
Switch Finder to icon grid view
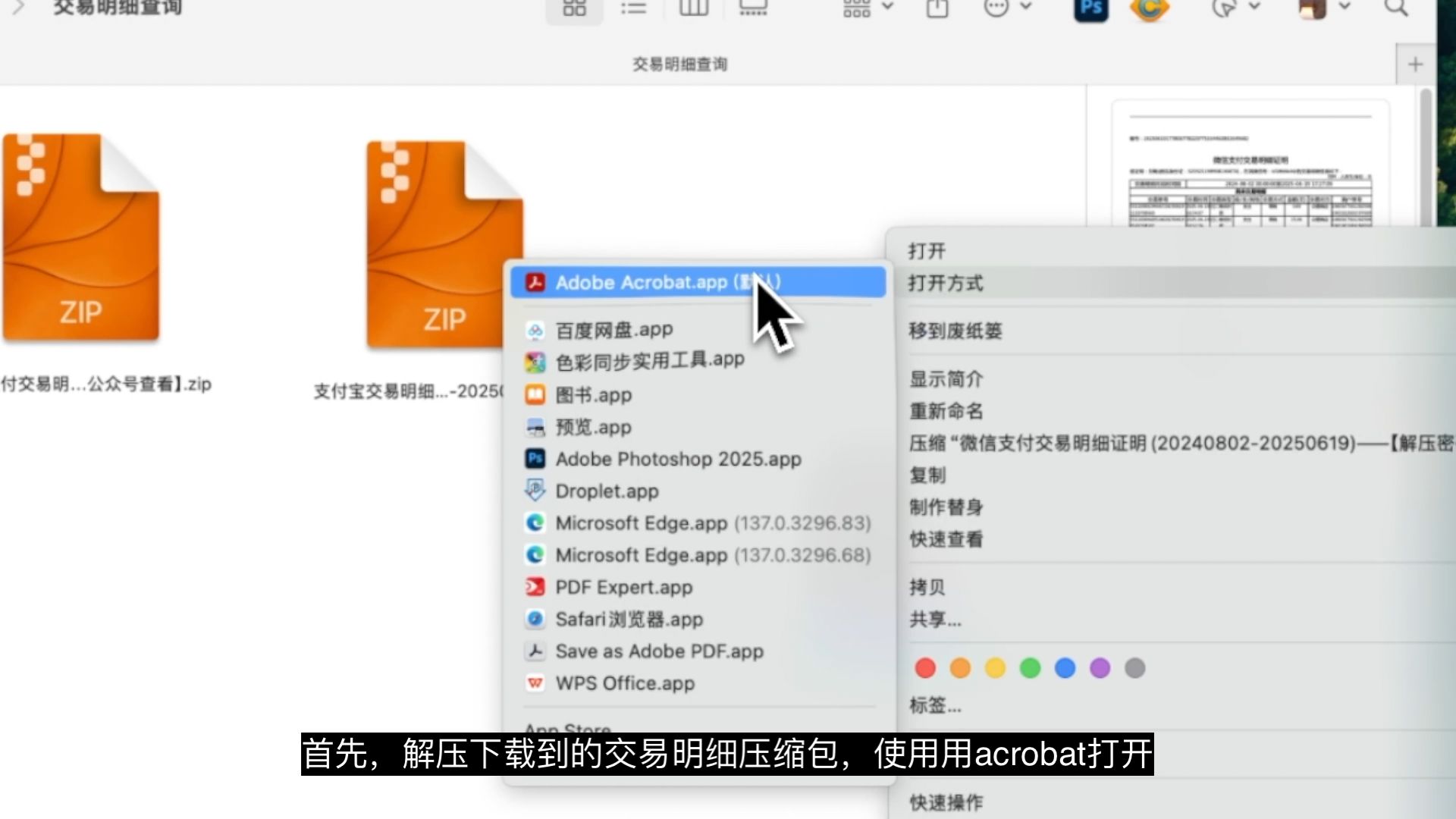(x=574, y=8)
